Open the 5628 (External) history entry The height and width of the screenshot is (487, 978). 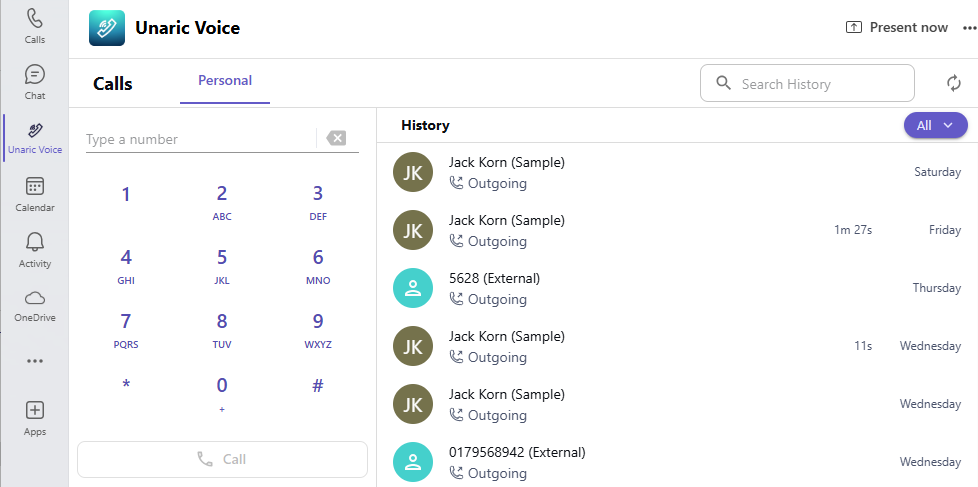tap(677, 288)
